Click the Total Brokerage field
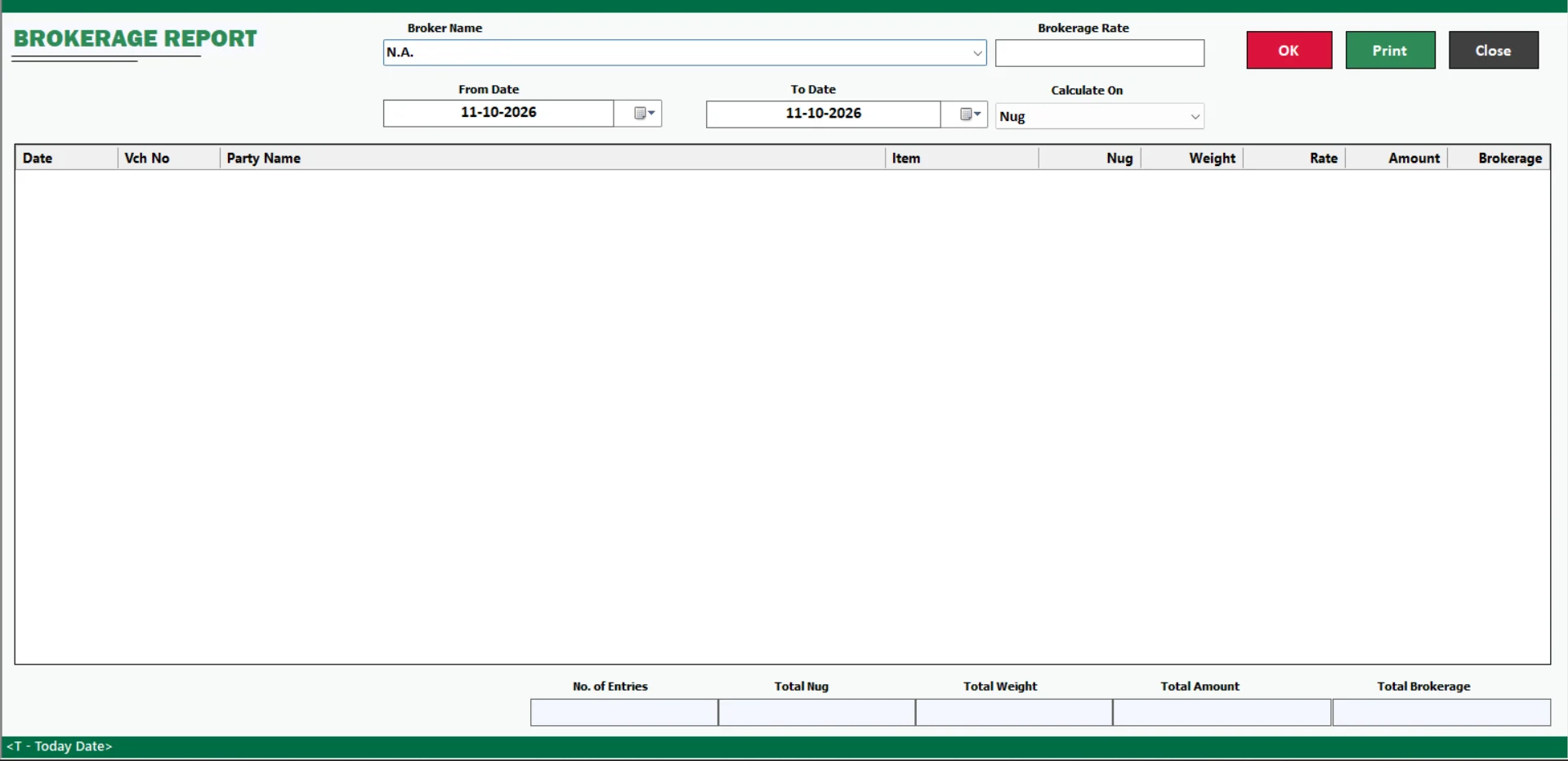Viewport: 1568px width, 761px height. pos(1441,712)
